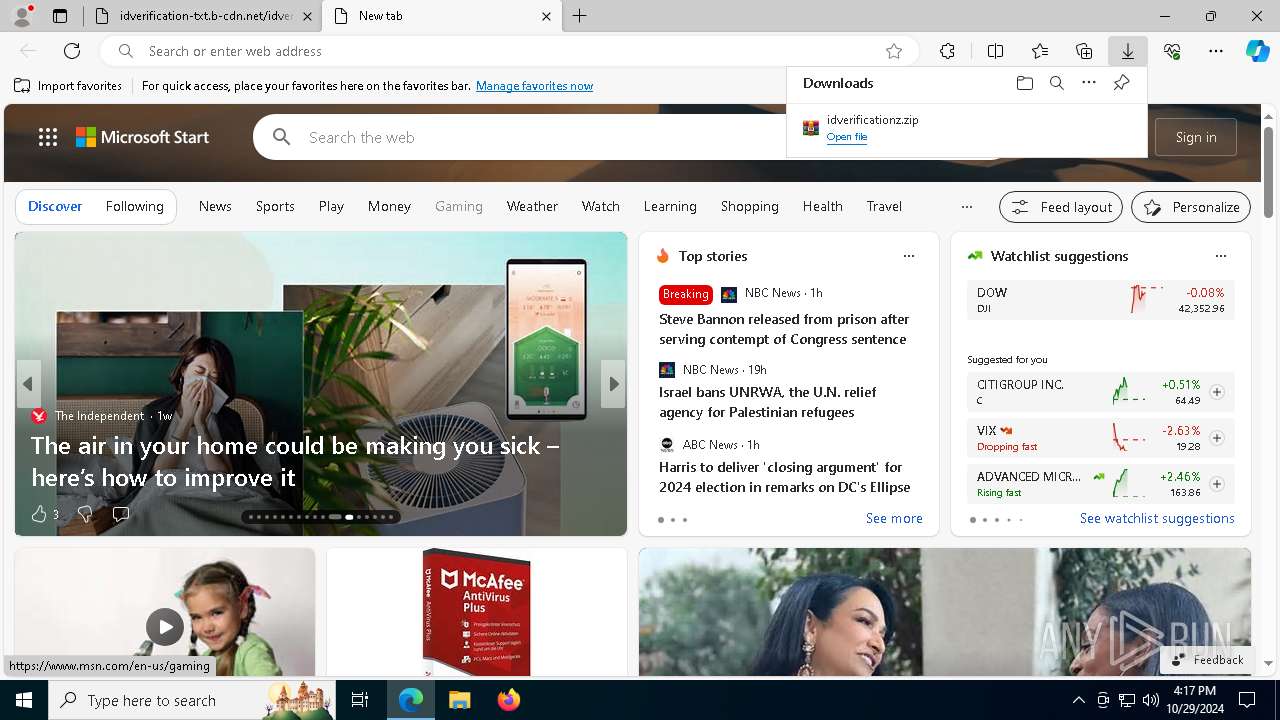Open the Feed layout options

[1061, 207]
